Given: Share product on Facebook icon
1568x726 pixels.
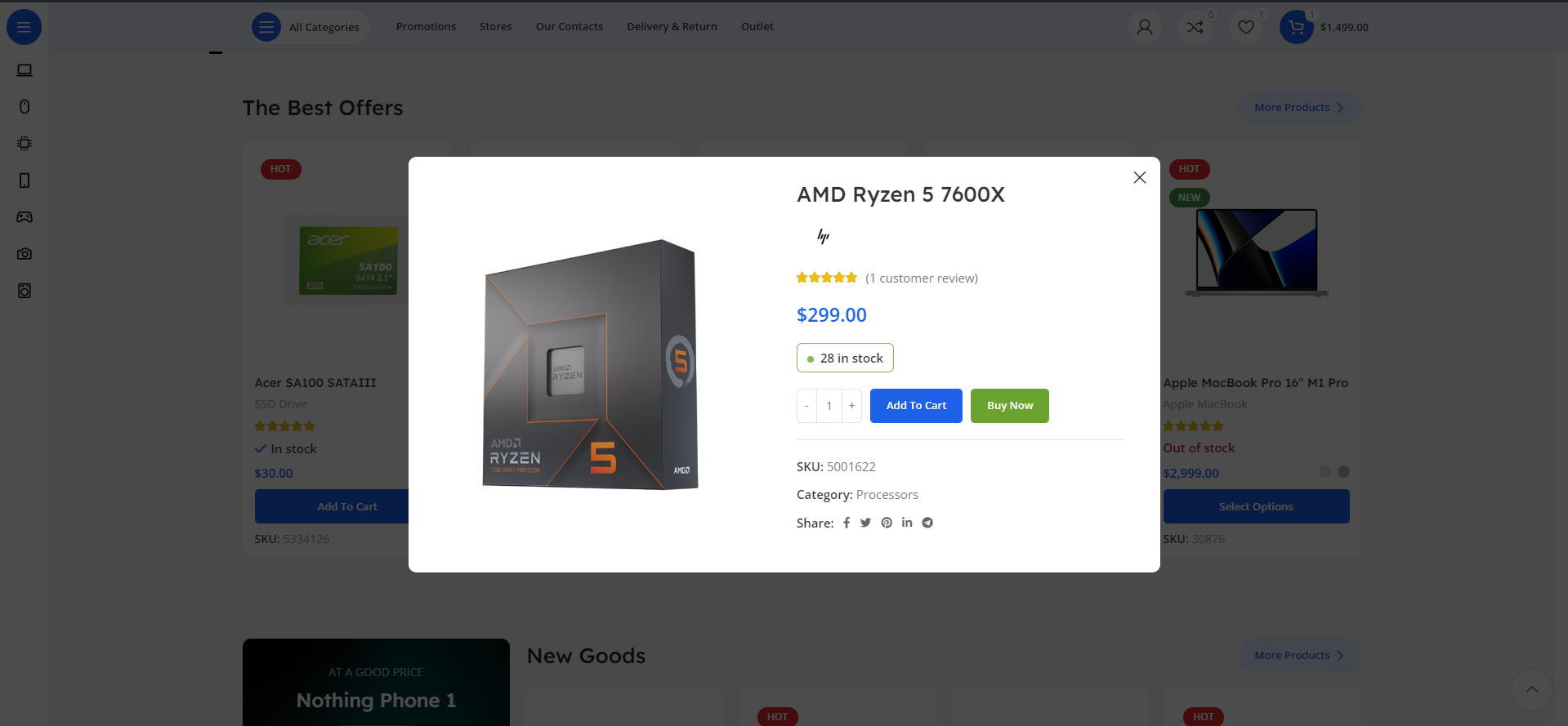Looking at the screenshot, I should (x=847, y=523).
